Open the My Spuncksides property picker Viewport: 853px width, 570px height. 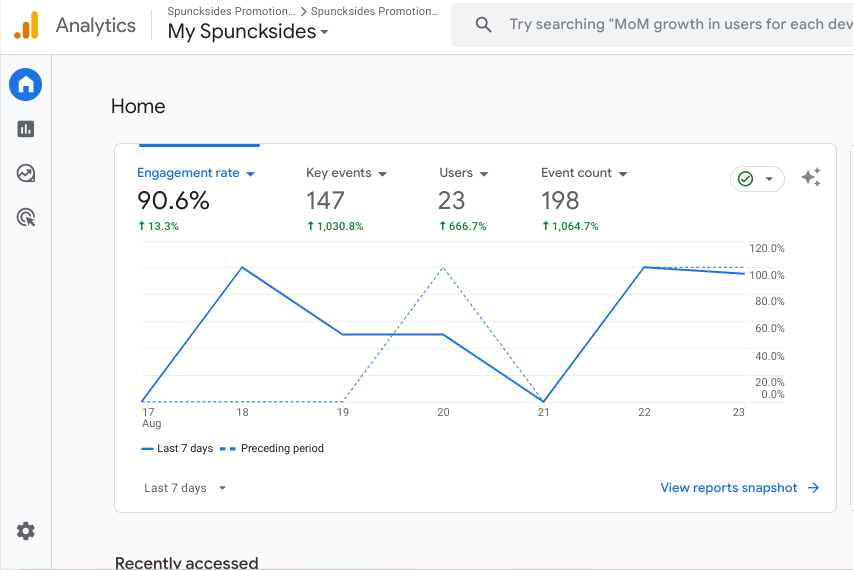tap(248, 32)
